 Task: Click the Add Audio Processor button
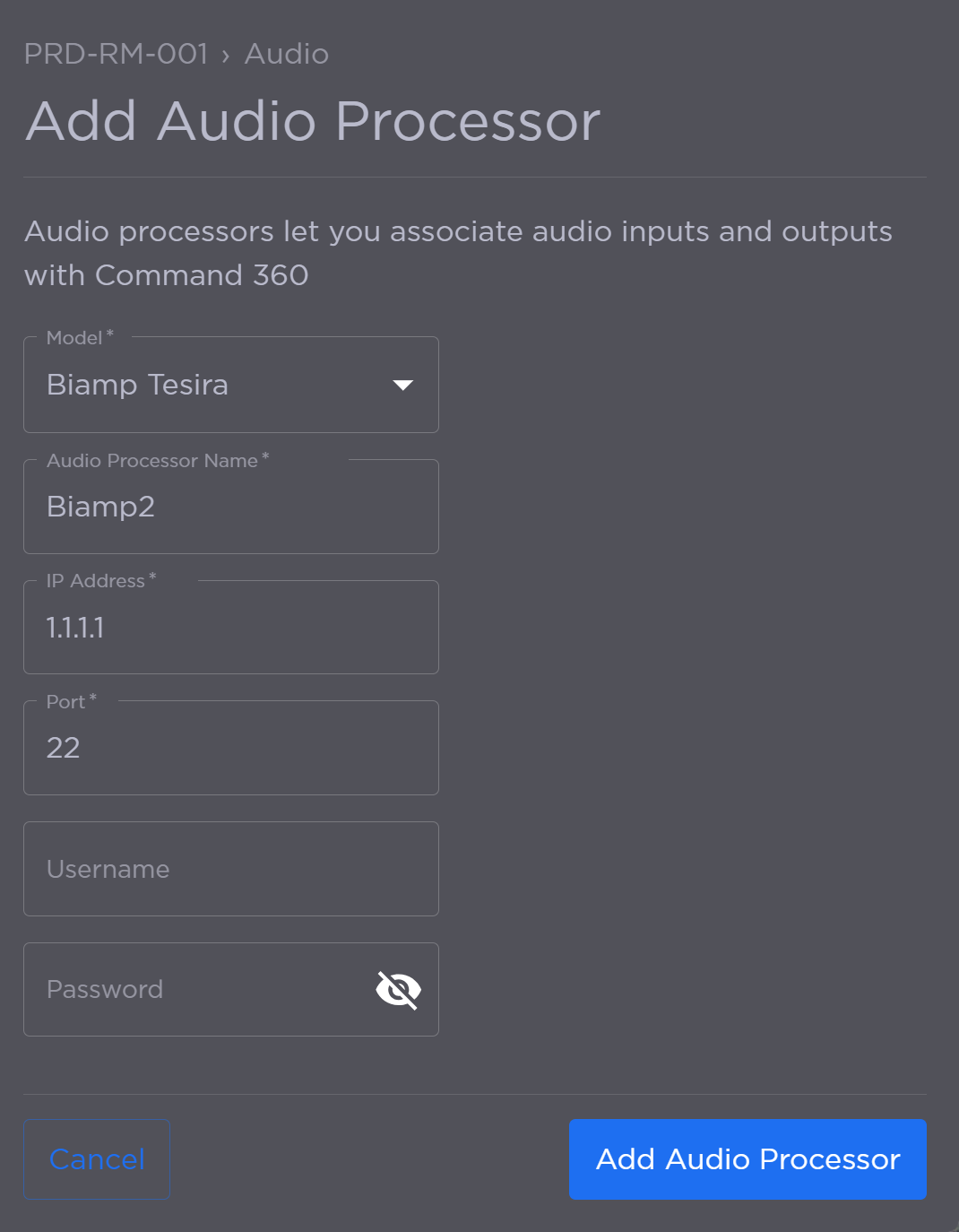coord(747,1159)
